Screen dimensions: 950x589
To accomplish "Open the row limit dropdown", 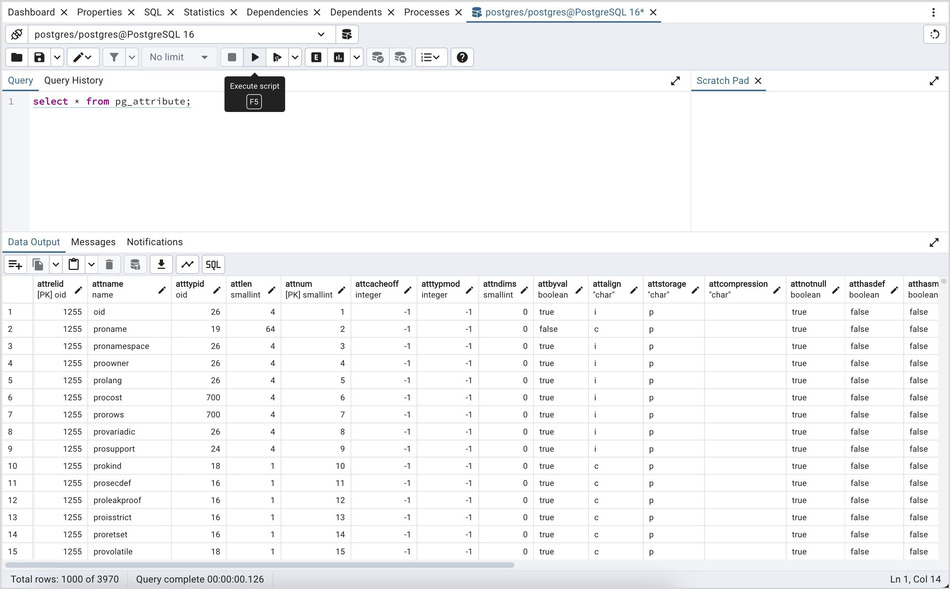I will (x=178, y=57).
